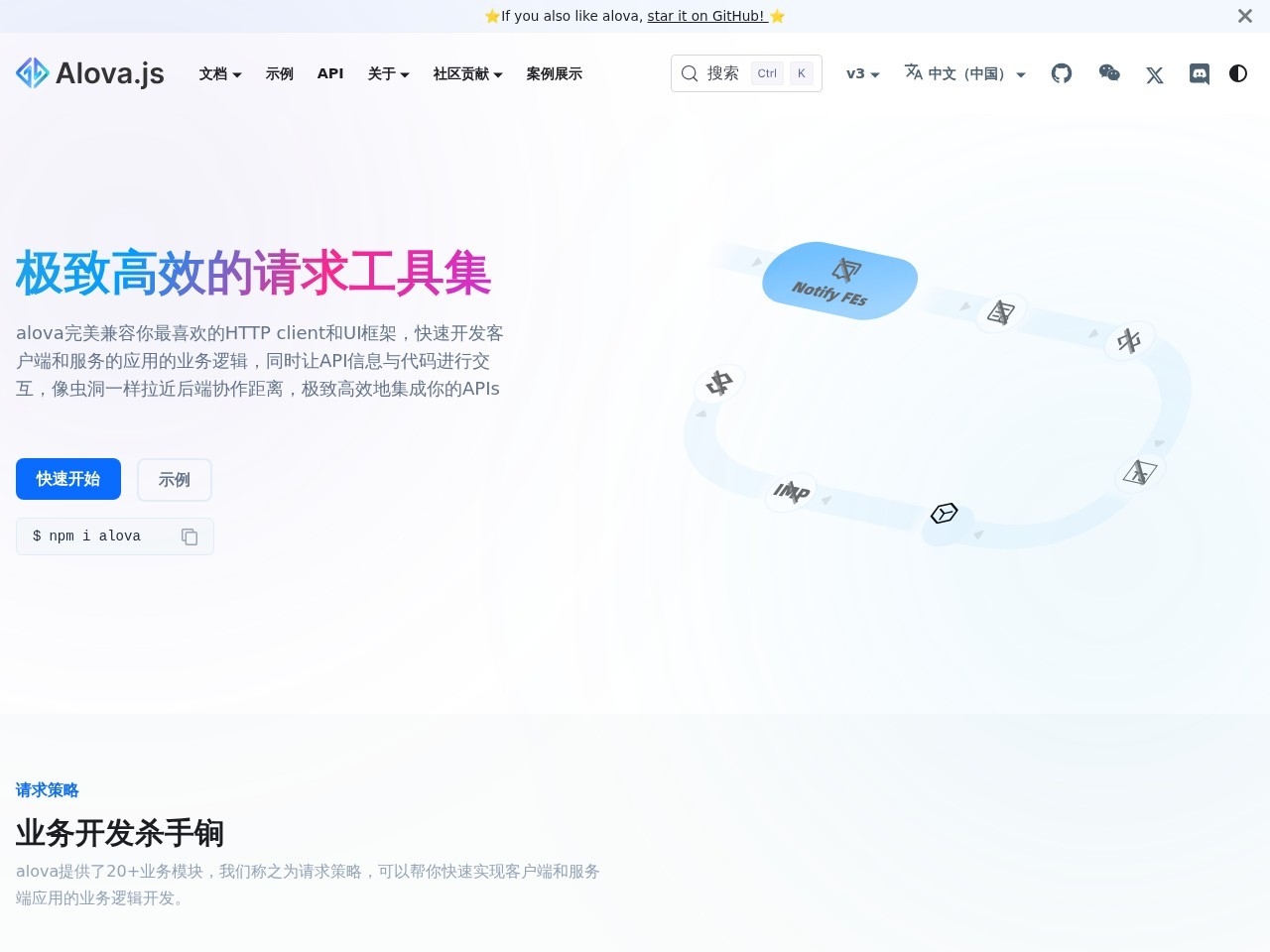Open the X (Twitter) icon link
1270x952 pixels.
pos(1155,74)
